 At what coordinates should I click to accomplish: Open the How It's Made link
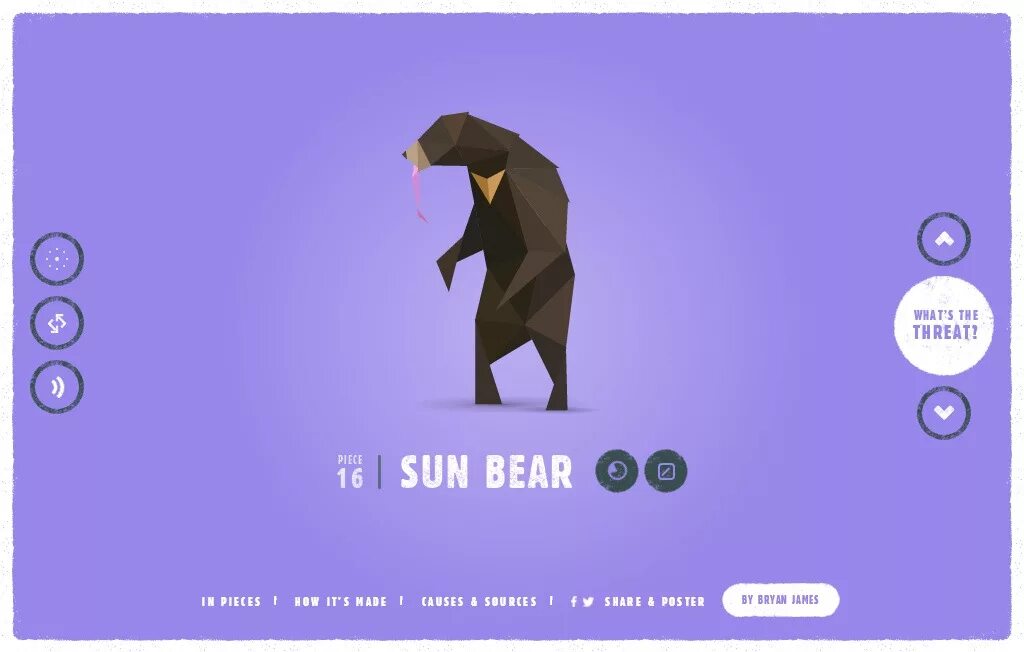[340, 601]
